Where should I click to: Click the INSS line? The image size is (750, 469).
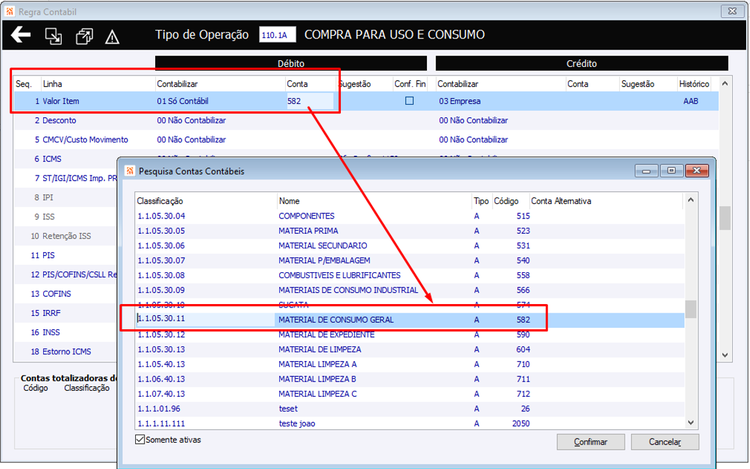tap(51, 332)
